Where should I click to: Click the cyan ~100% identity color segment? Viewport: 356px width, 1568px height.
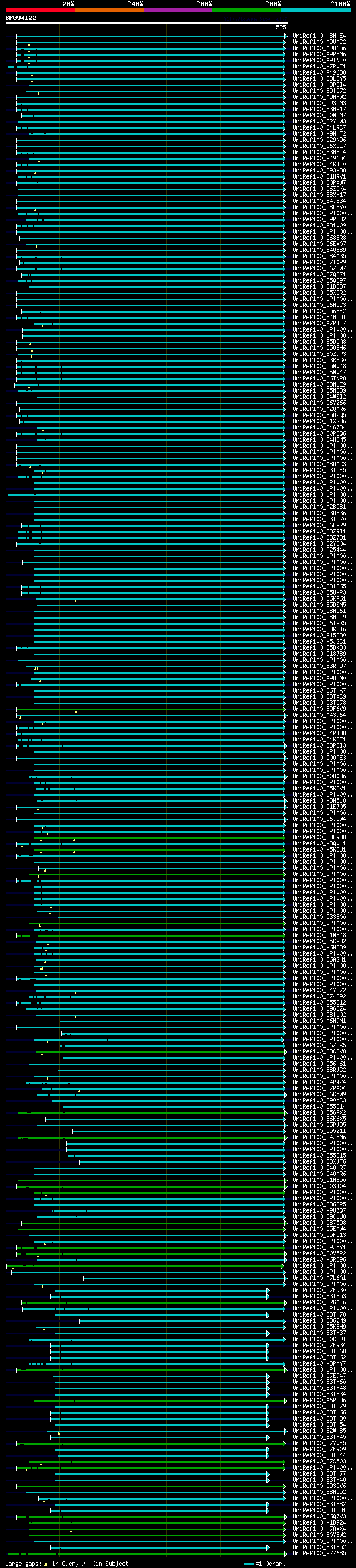coord(316,11)
